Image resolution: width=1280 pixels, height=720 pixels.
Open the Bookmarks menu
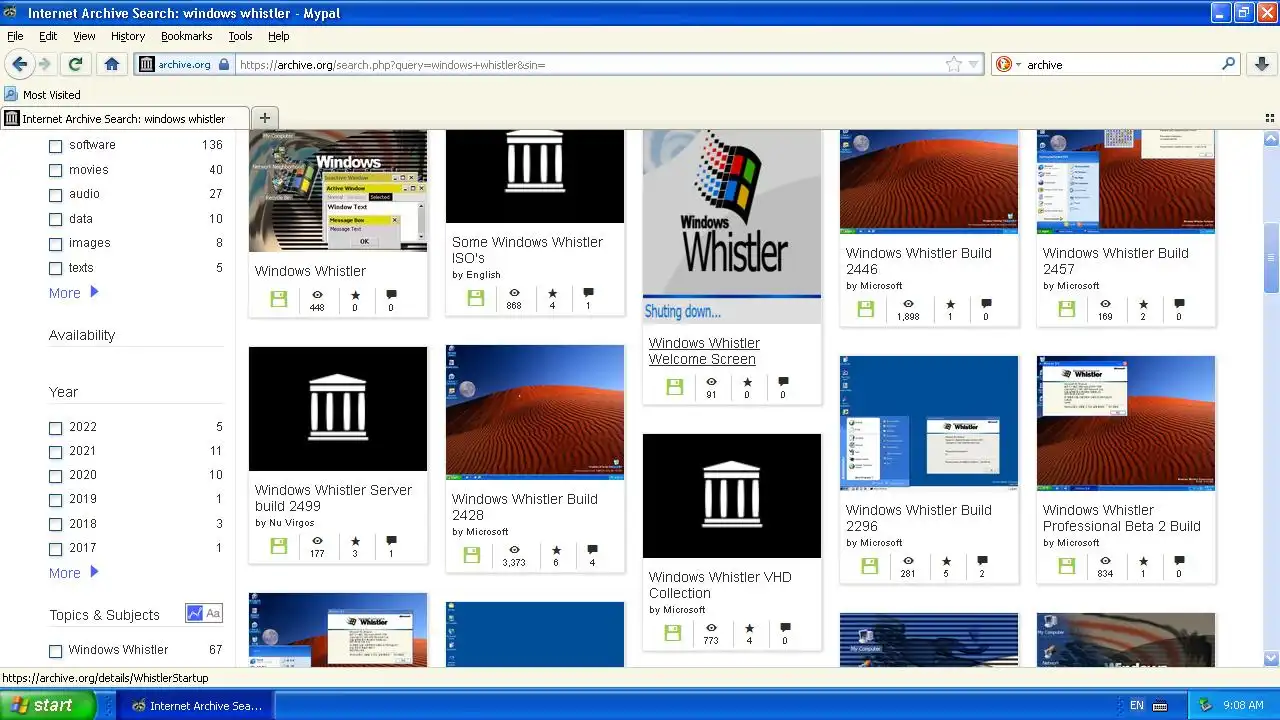[186, 36]
